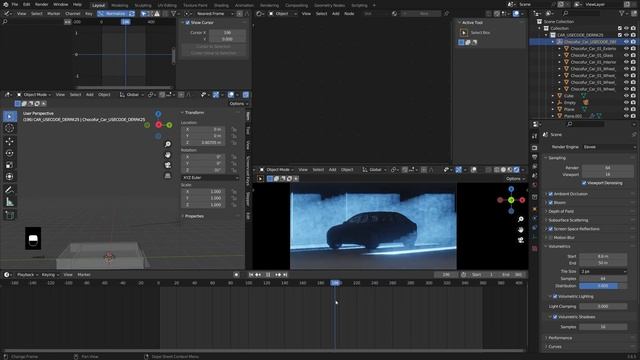Switch to the Animation workspace tab
Image resolution: width=640 pixels, height=360 pixels.
(244, 5)
